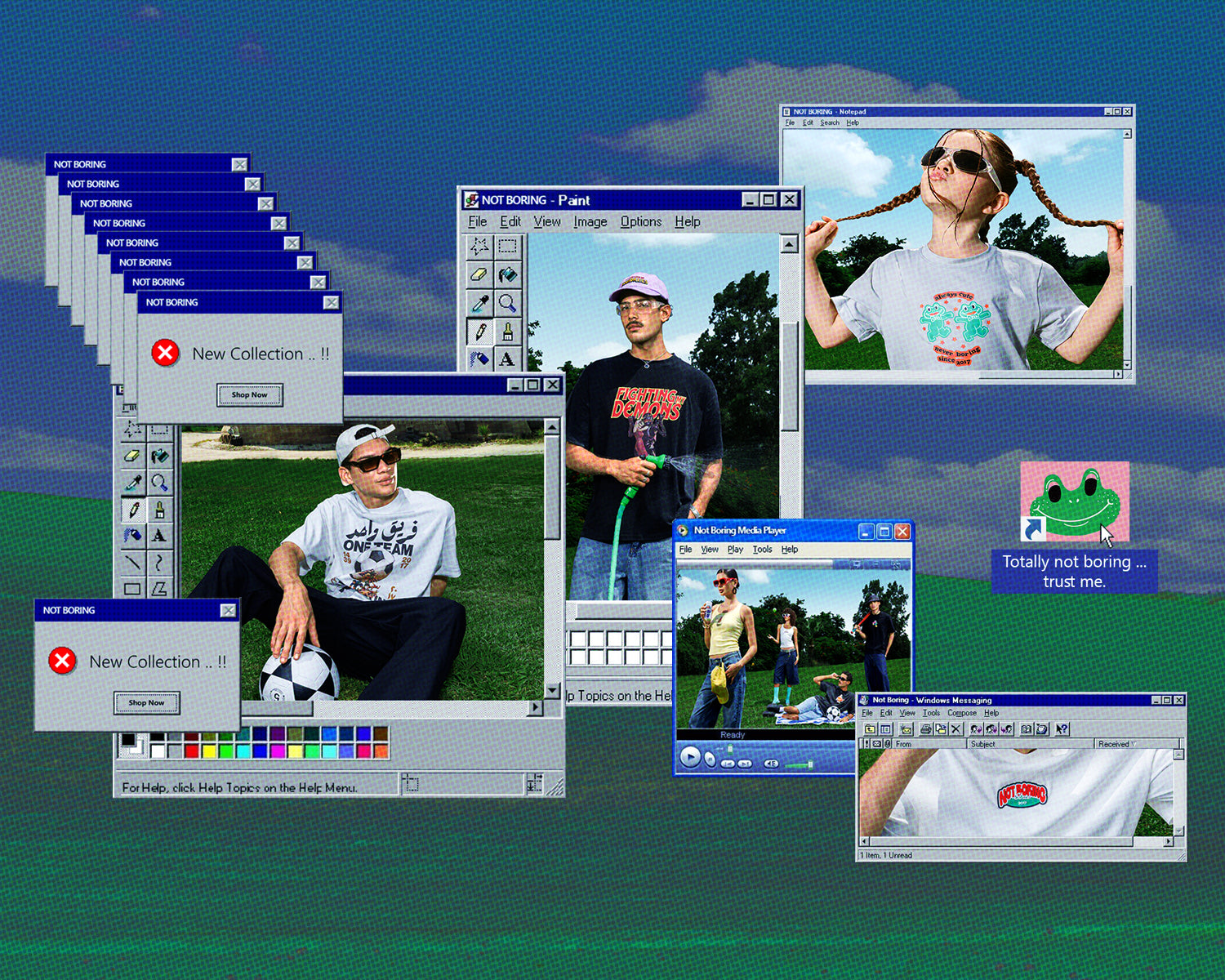Image resolution: width=1225 pixels, height=980 pixels.
Task: Open the Search menu in Notepad
Action: pyautogui.click(x=829, y=122)
